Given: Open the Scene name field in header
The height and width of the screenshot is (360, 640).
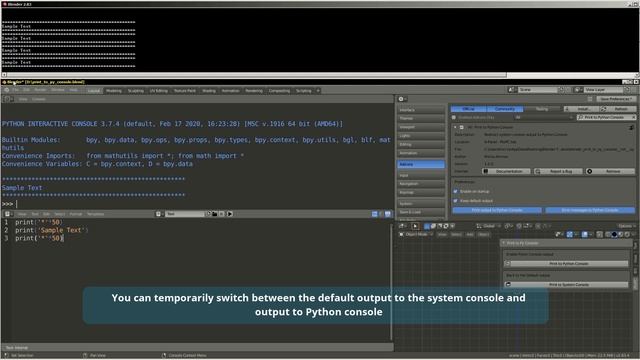Looking at the screenshot, I should pos(538,90).
